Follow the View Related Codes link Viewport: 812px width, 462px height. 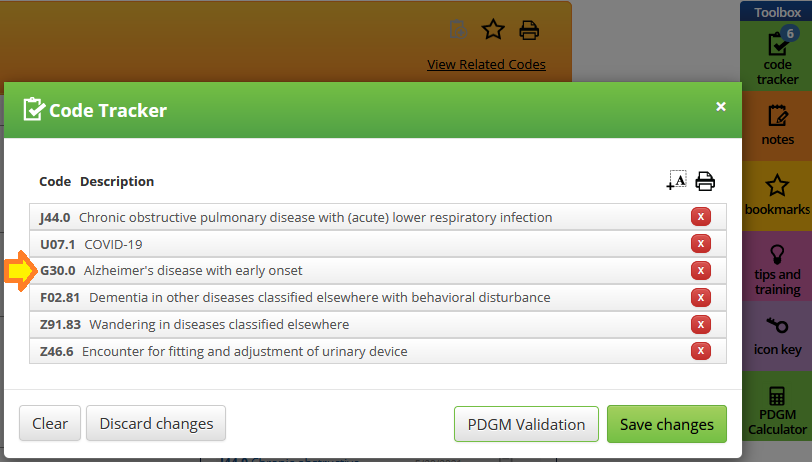click(x=486, y=64)
